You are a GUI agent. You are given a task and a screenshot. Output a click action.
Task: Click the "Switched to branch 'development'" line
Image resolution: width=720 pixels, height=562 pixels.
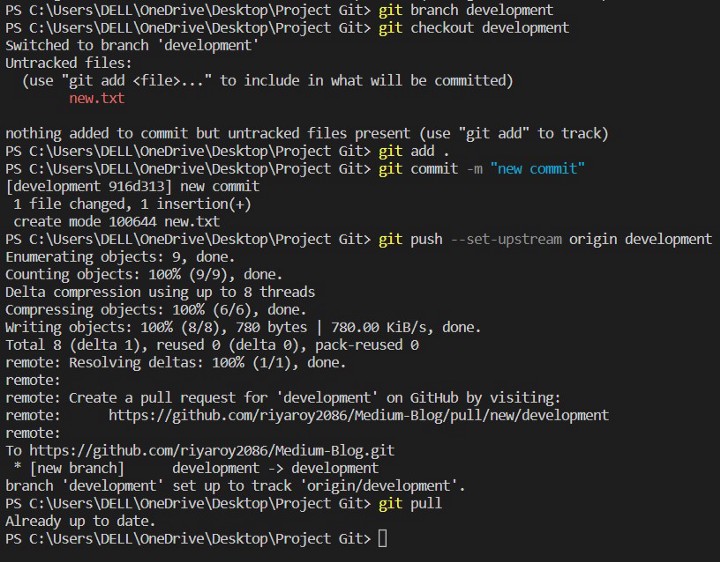click(x=132, y=45)
